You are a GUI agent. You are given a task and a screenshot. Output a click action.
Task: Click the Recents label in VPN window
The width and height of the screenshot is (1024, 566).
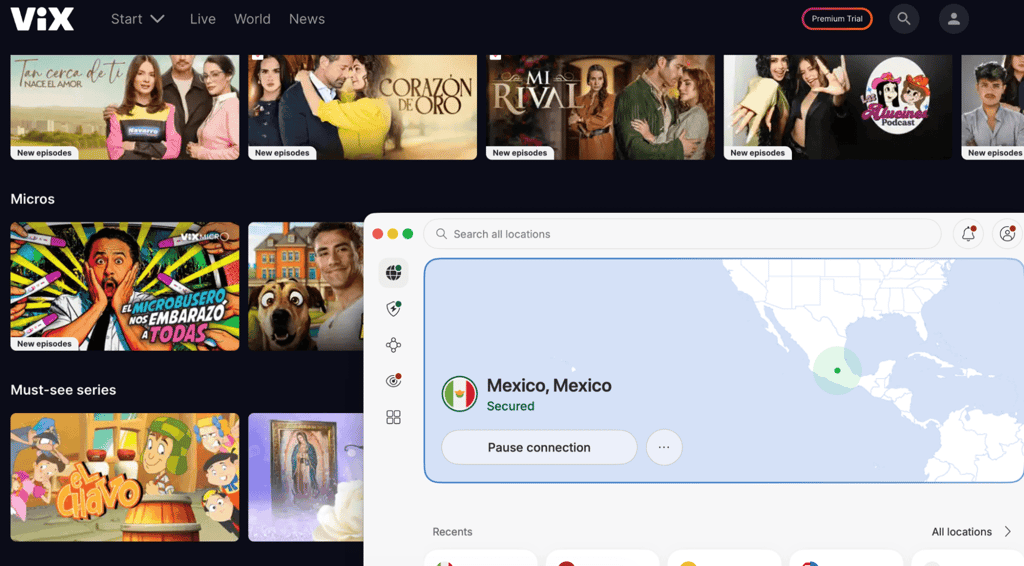[x=452, y=531]
